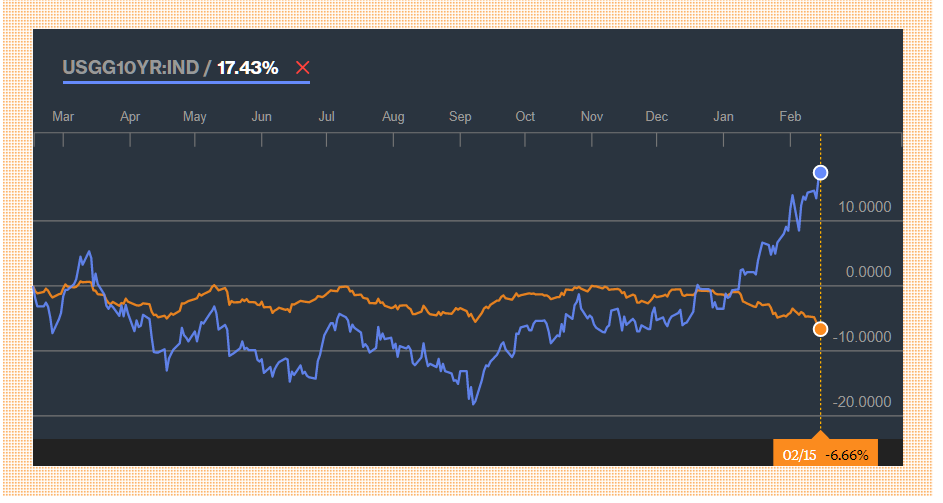Viewport: 943px width, 503px height.
Task: Select Jan on the time axis
Action: pos(723,117)
